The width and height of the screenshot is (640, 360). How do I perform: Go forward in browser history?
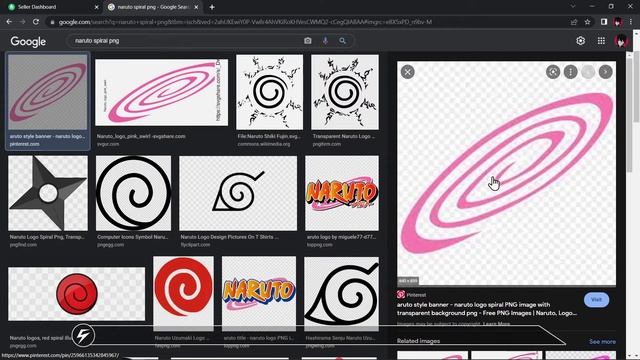click(22, 22)
